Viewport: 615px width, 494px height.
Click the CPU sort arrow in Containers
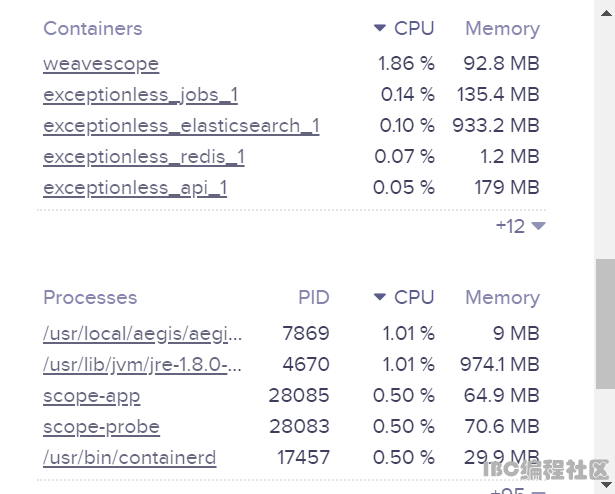pyautogui.click(x=380, y=28)
